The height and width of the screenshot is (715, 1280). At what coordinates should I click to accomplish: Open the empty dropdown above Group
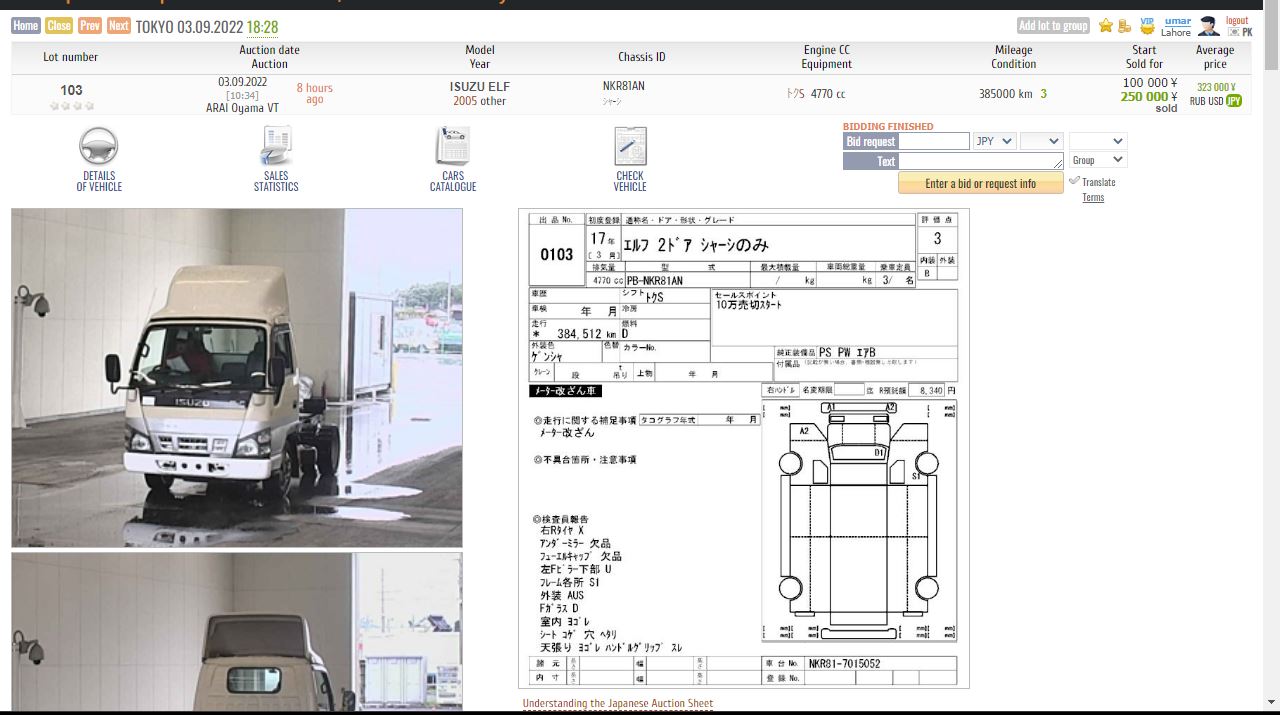click(x=1097, y=141)
